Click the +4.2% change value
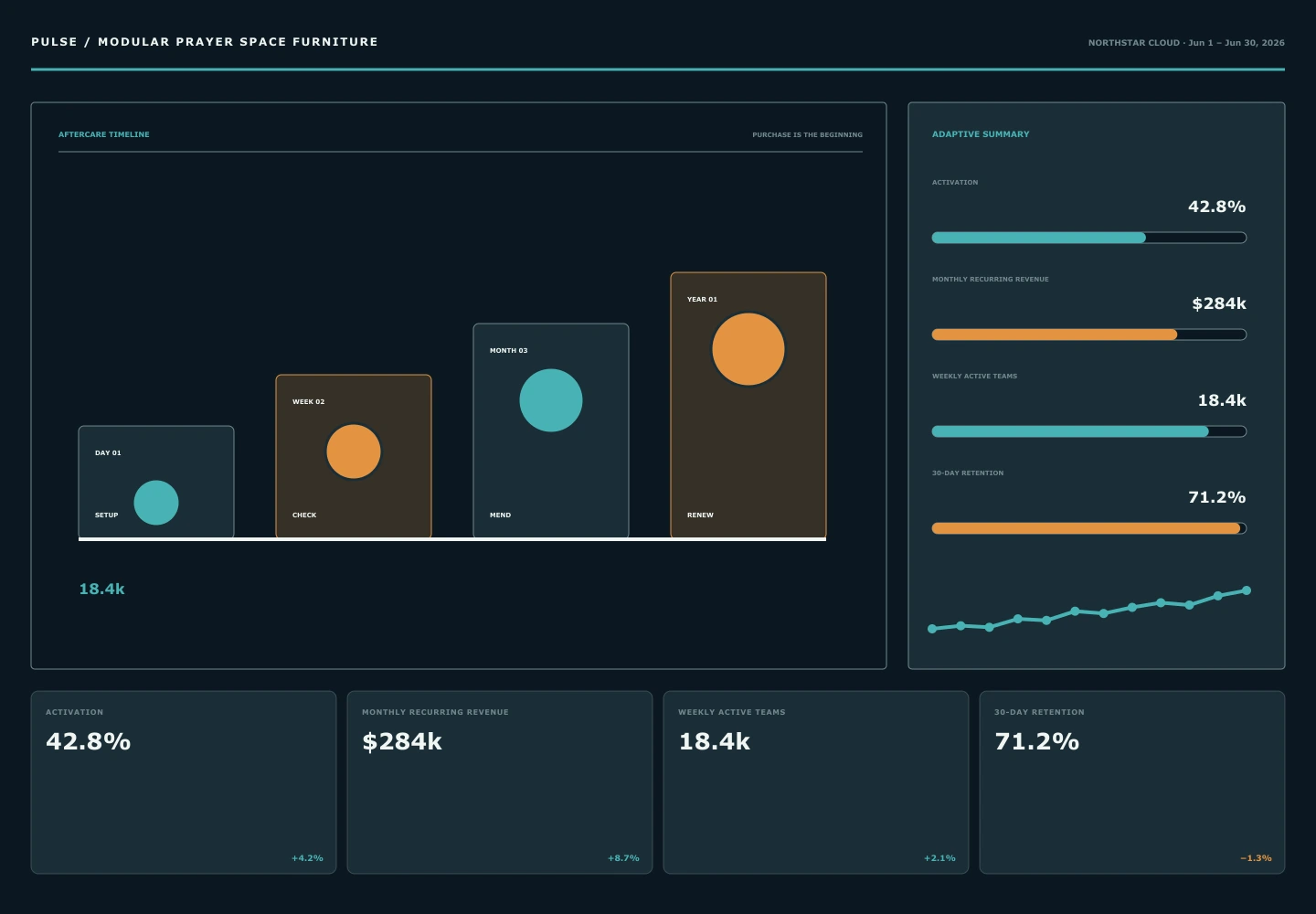Viewport: 1316px width, 914px height. click(307, 858)
